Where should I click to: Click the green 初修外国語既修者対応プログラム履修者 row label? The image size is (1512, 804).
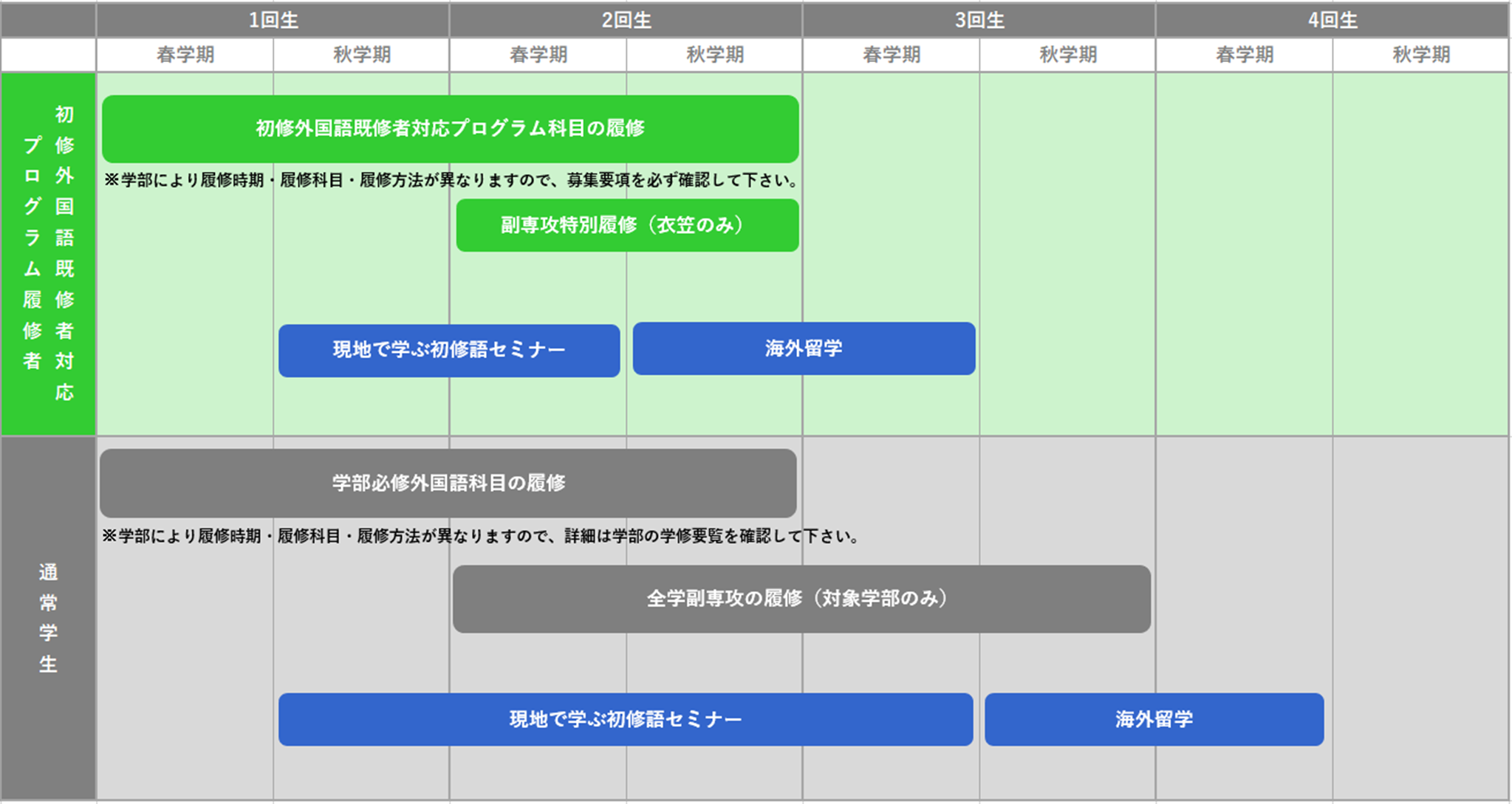click(x=48, y=253)
